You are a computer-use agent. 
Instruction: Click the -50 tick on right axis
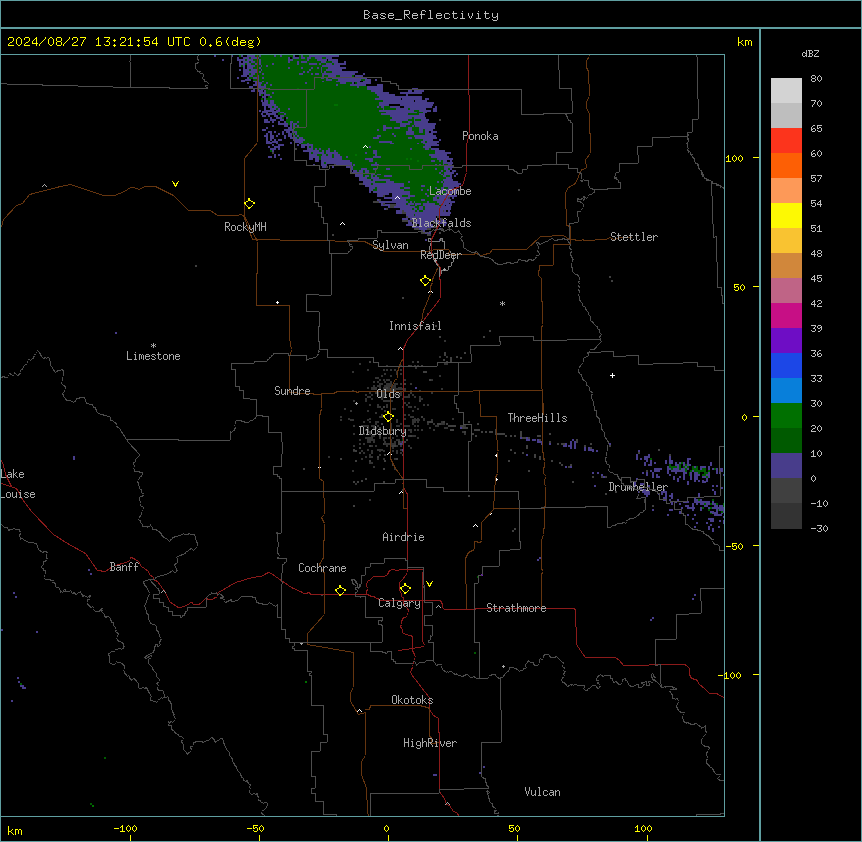734,546
